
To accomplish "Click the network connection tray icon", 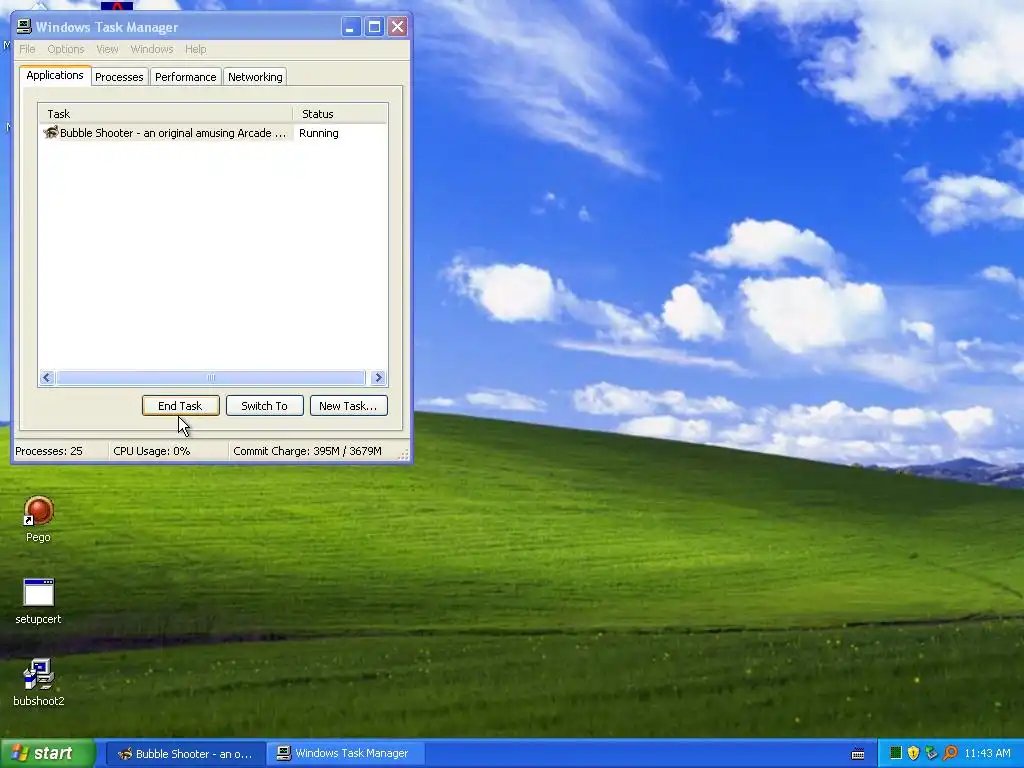I will (931, 753).
